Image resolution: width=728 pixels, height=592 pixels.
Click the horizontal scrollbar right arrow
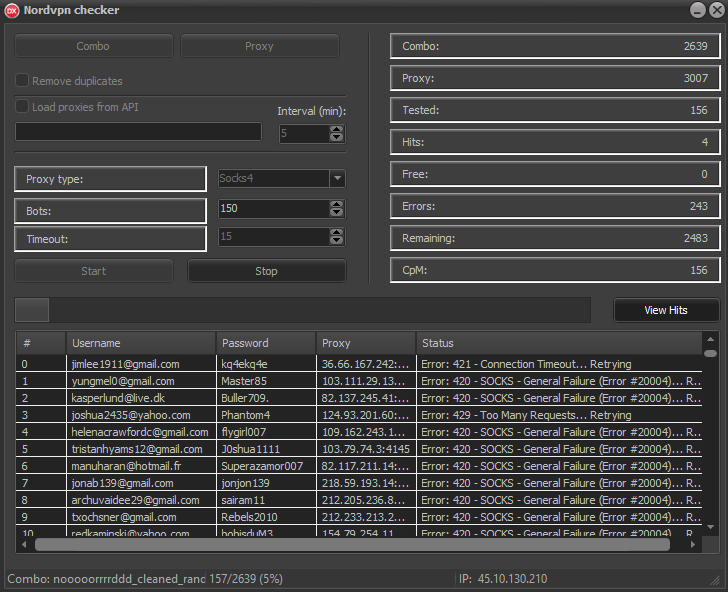tap(693, 545)
